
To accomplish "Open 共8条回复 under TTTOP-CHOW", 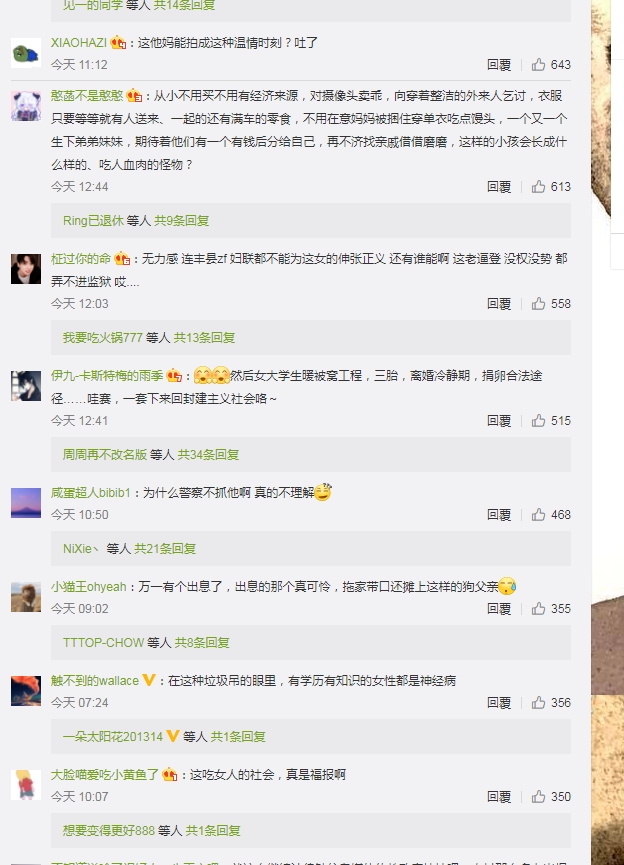I will pos(202,643).
